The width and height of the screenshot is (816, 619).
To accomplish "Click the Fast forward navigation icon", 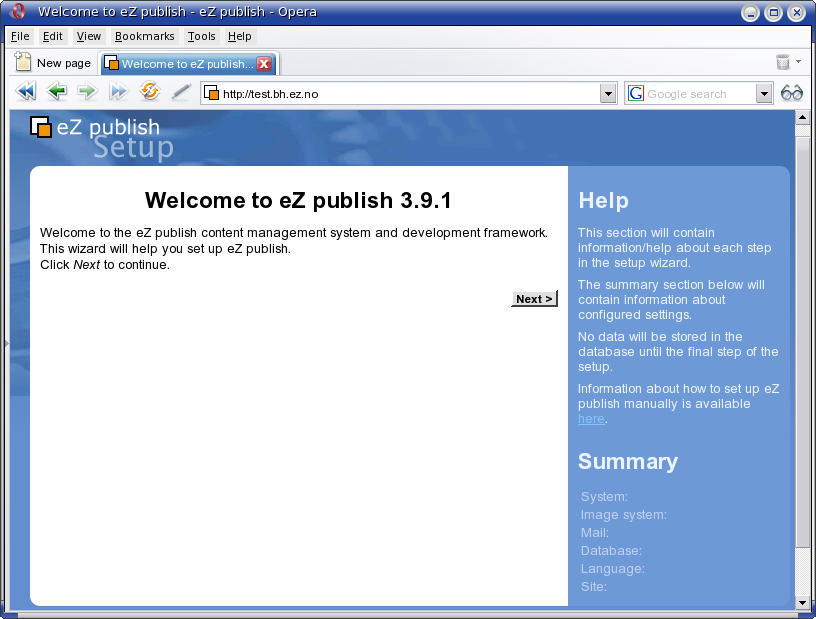I will point(119,92).
